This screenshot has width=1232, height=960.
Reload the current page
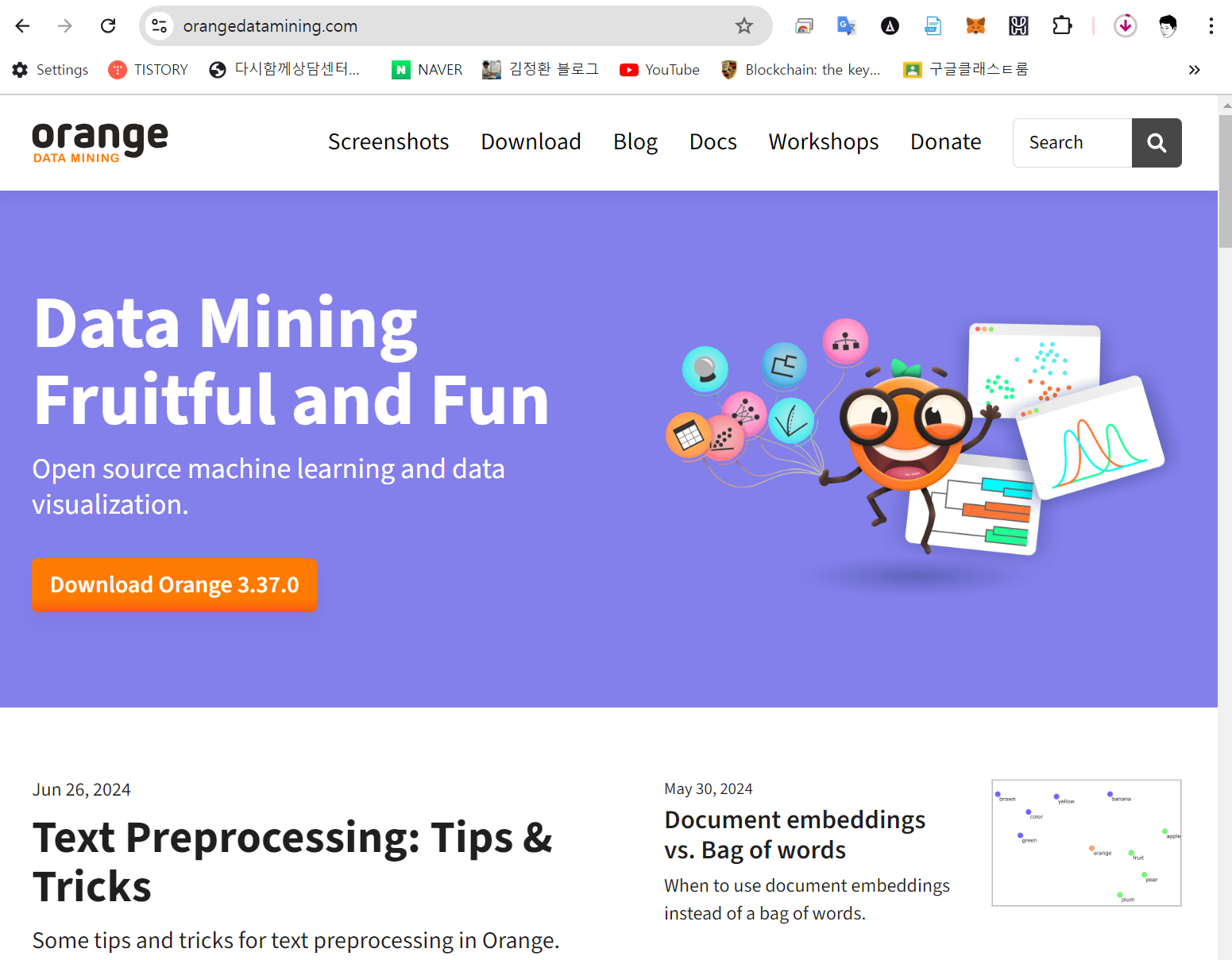[108, 26]
